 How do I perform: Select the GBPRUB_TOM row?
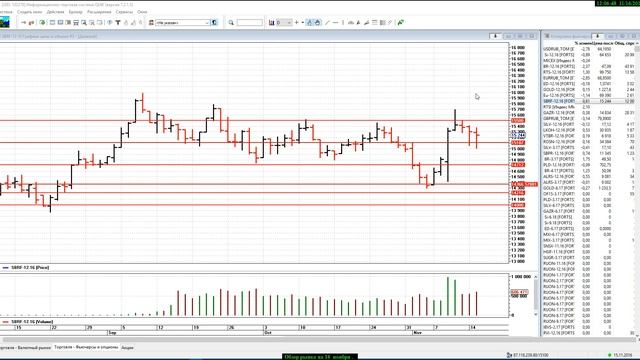[589, 118]
